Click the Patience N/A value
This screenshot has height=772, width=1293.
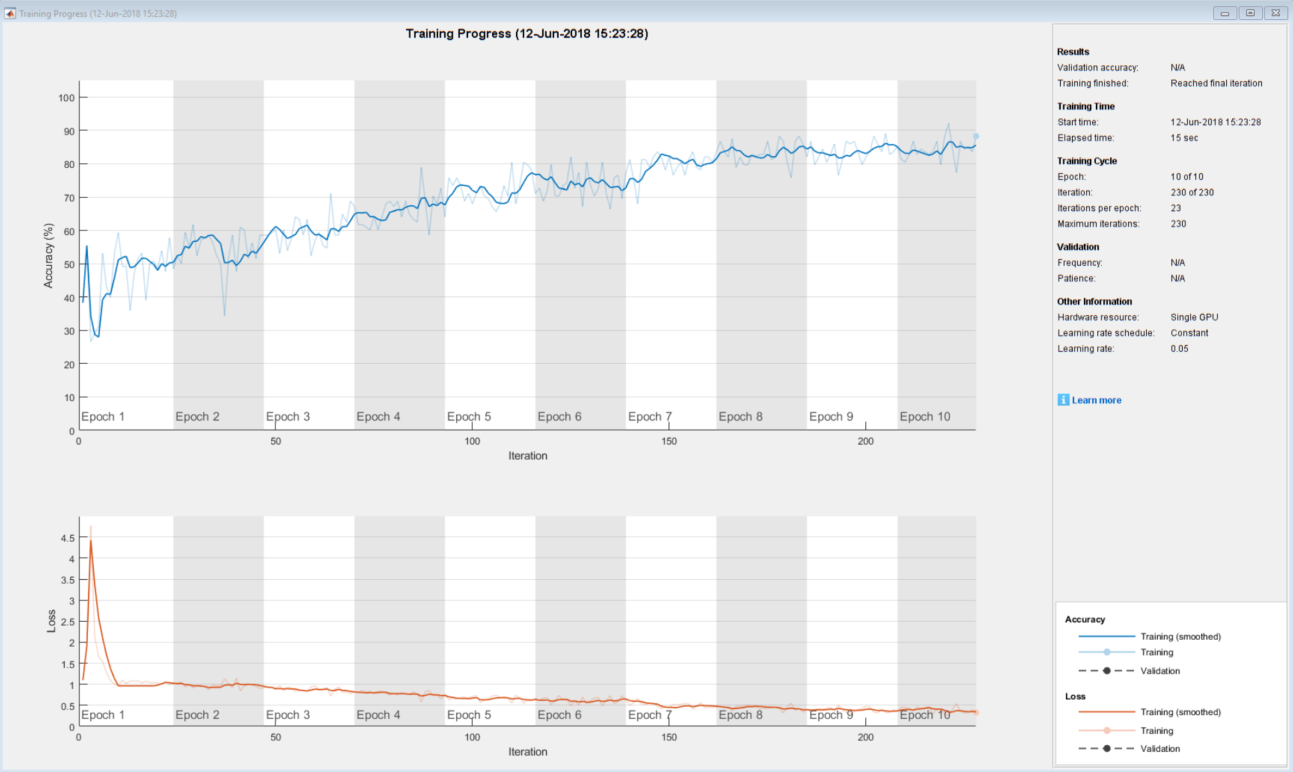tap(1178, 279)
